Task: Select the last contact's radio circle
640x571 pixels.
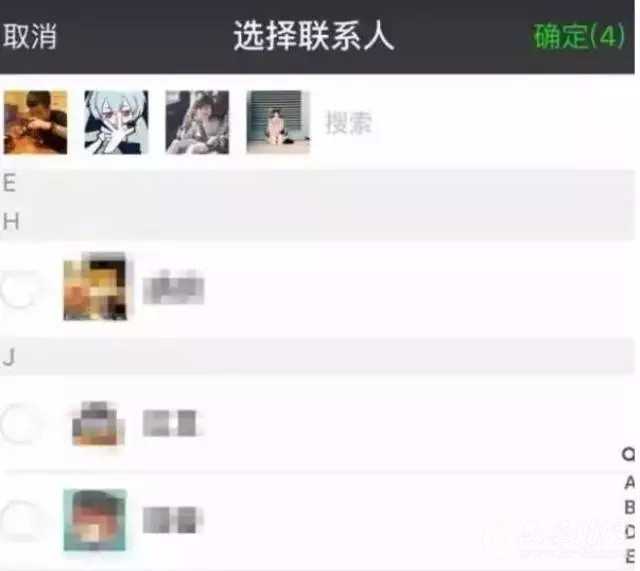Action: coord(18,520)
